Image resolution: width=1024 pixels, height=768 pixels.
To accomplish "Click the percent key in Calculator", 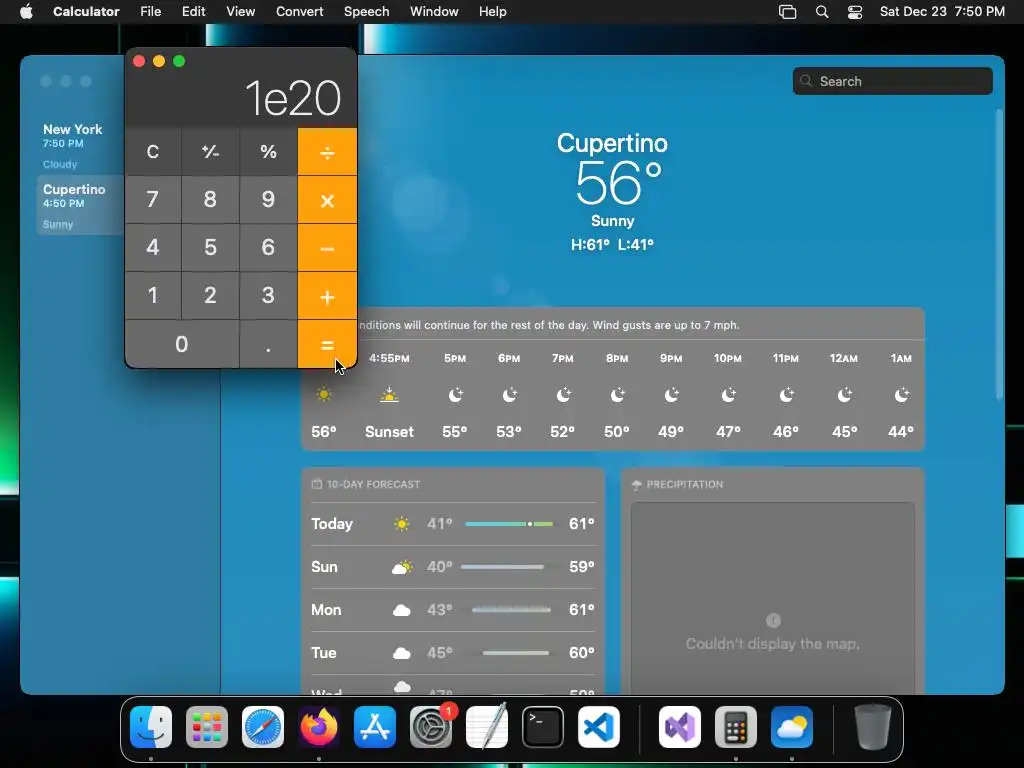I will (x=268, y=152).
